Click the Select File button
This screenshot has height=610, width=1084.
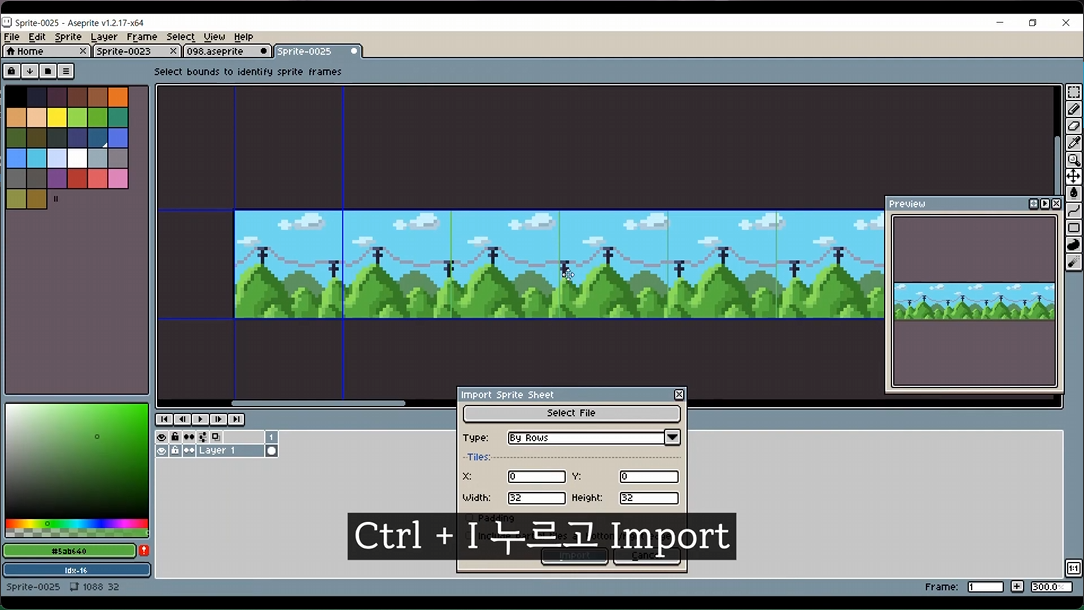click(571, 413)
